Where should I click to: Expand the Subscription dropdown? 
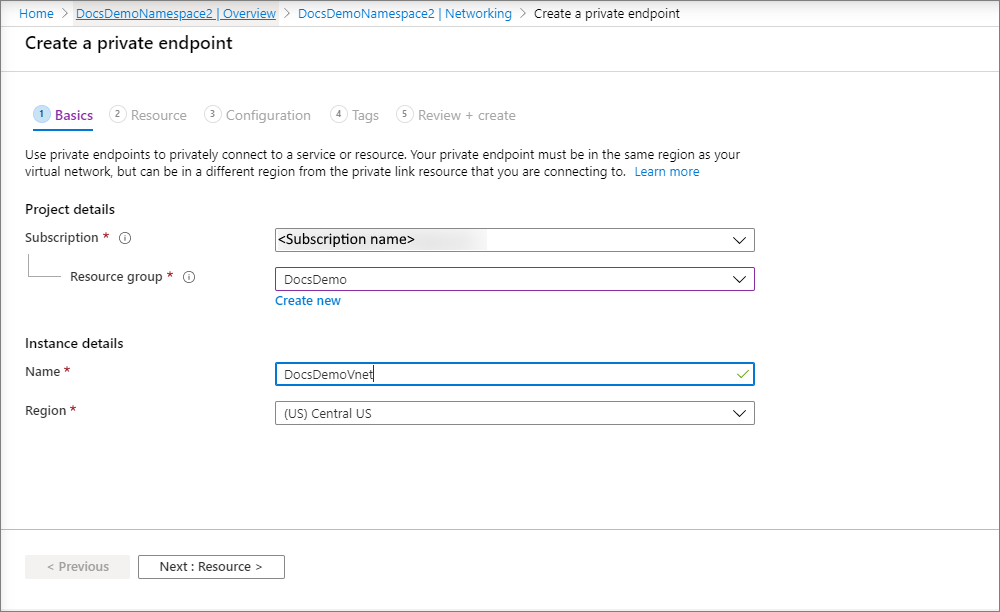pyautogui.click(x=739, y=240)
